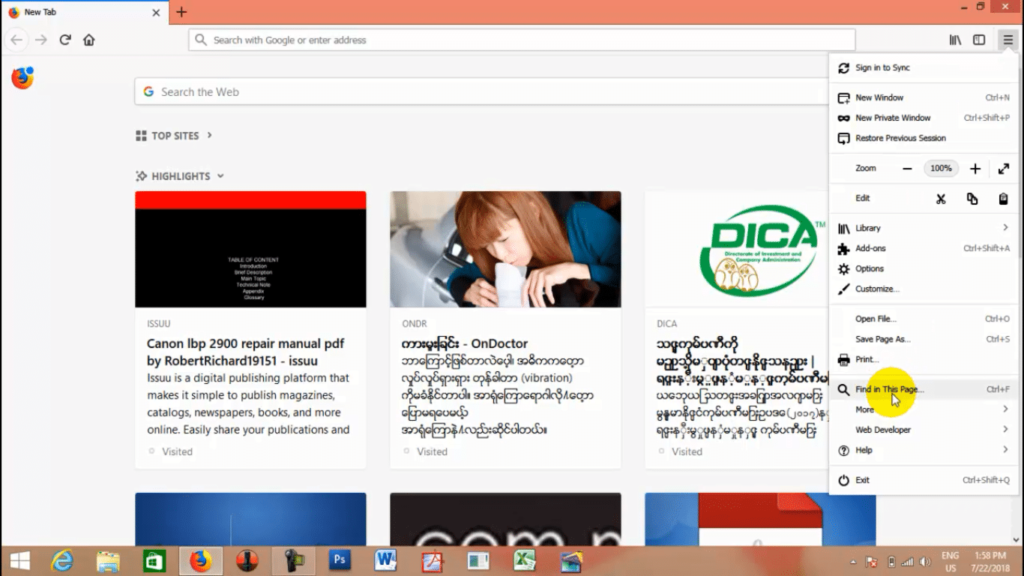Choose Exit to quit Firefox

[923, 480]
